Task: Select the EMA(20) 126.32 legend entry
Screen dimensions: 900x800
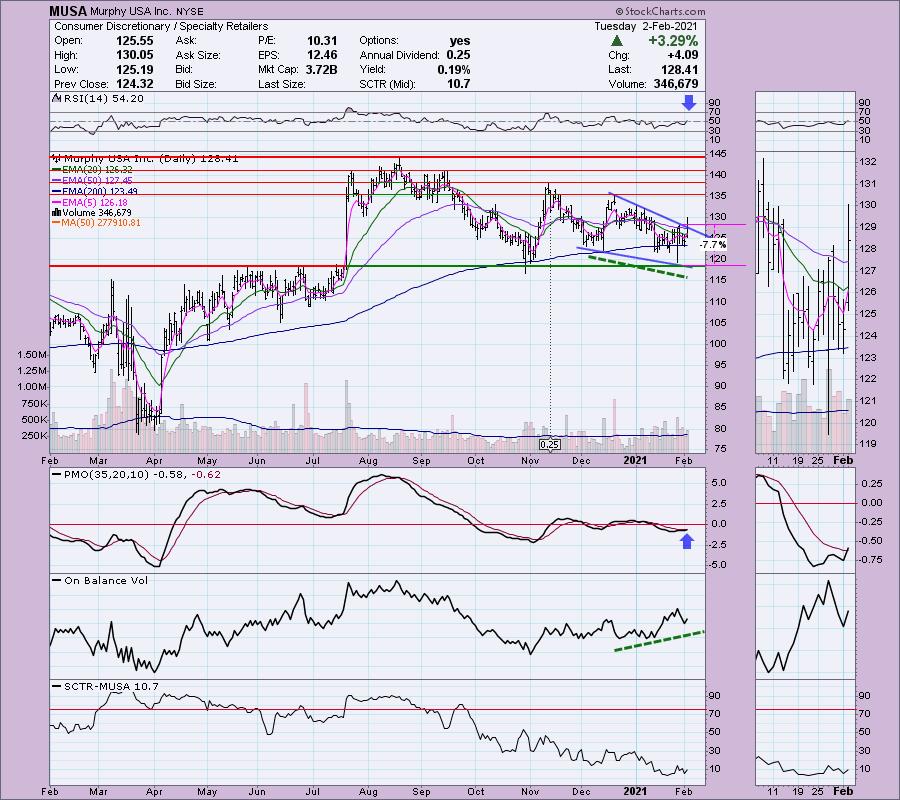Action: 92,170
